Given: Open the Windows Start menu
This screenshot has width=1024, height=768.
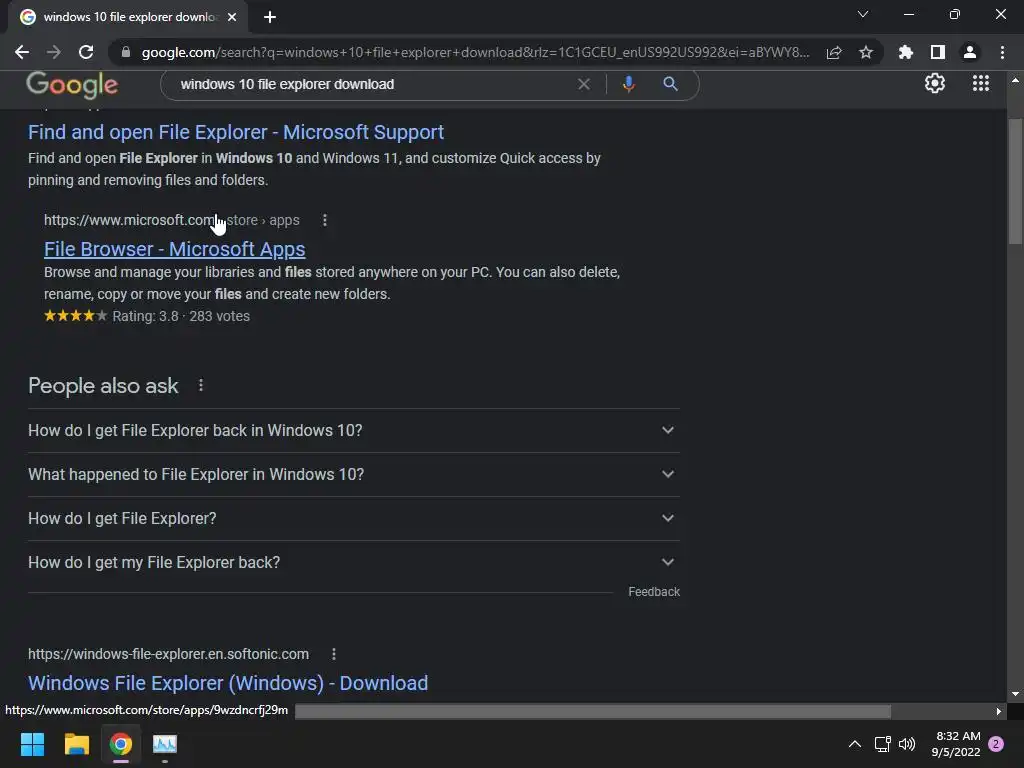Looking at the screenshot, I should (x=32, y=744).
